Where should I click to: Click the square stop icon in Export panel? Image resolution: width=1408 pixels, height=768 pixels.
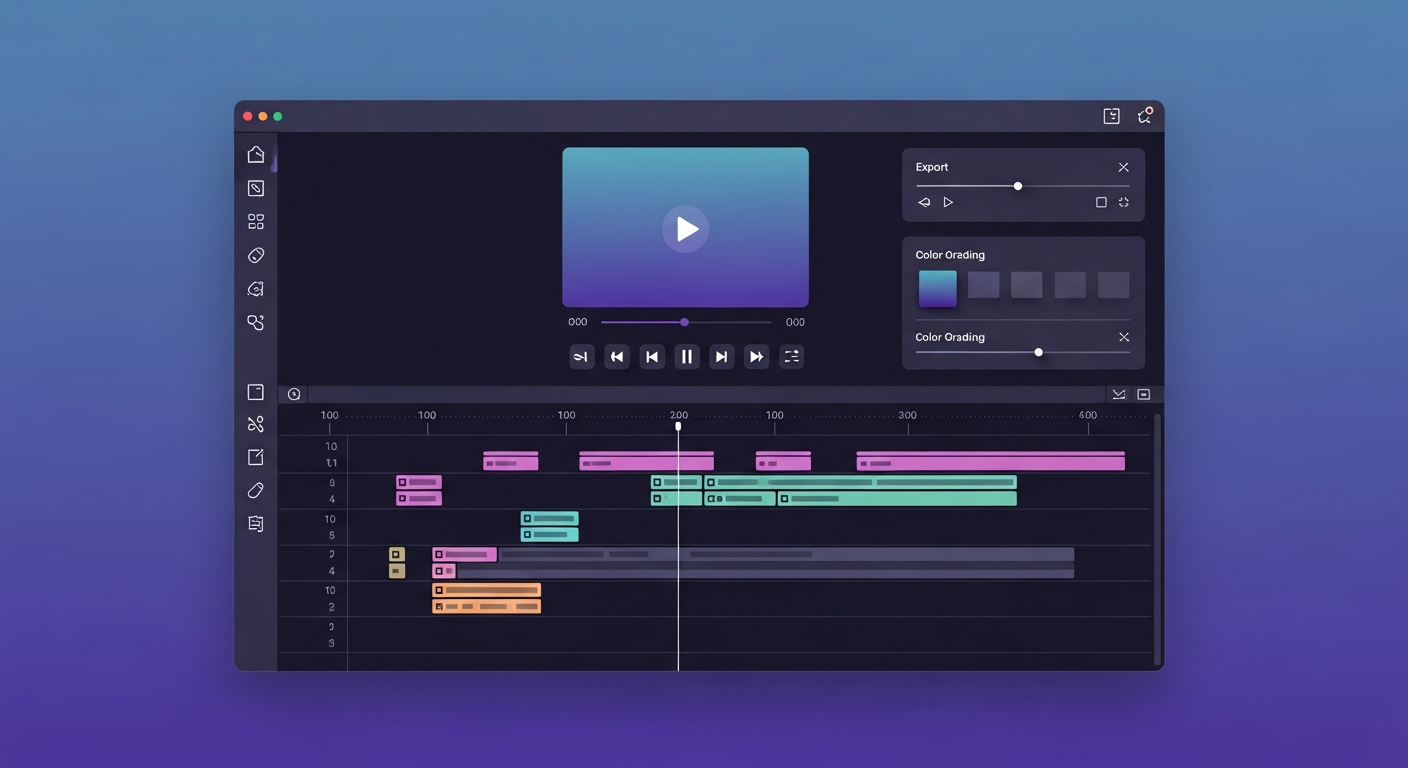1101,202
